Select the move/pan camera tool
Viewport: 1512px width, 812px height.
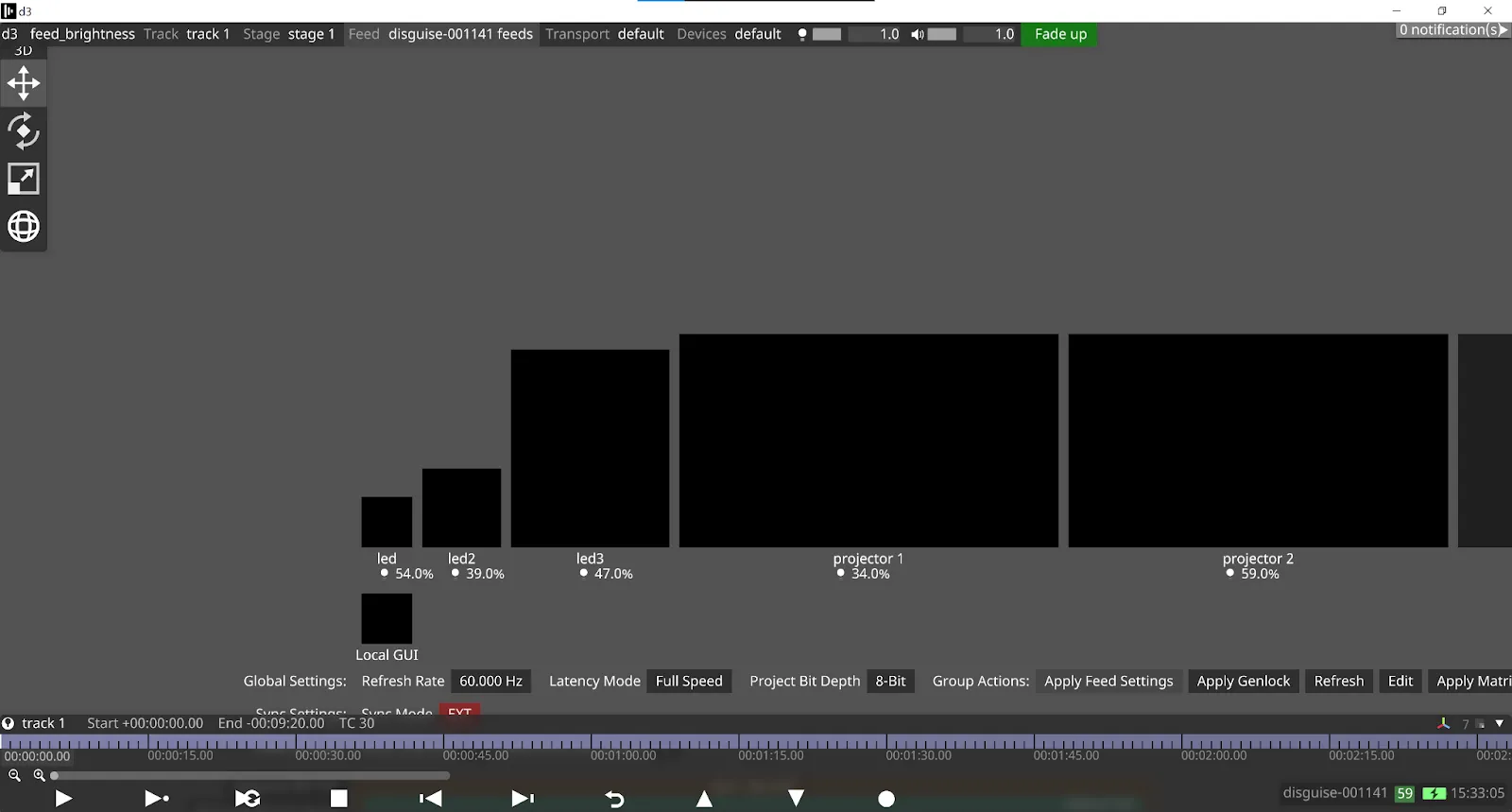tap(24, 83)
